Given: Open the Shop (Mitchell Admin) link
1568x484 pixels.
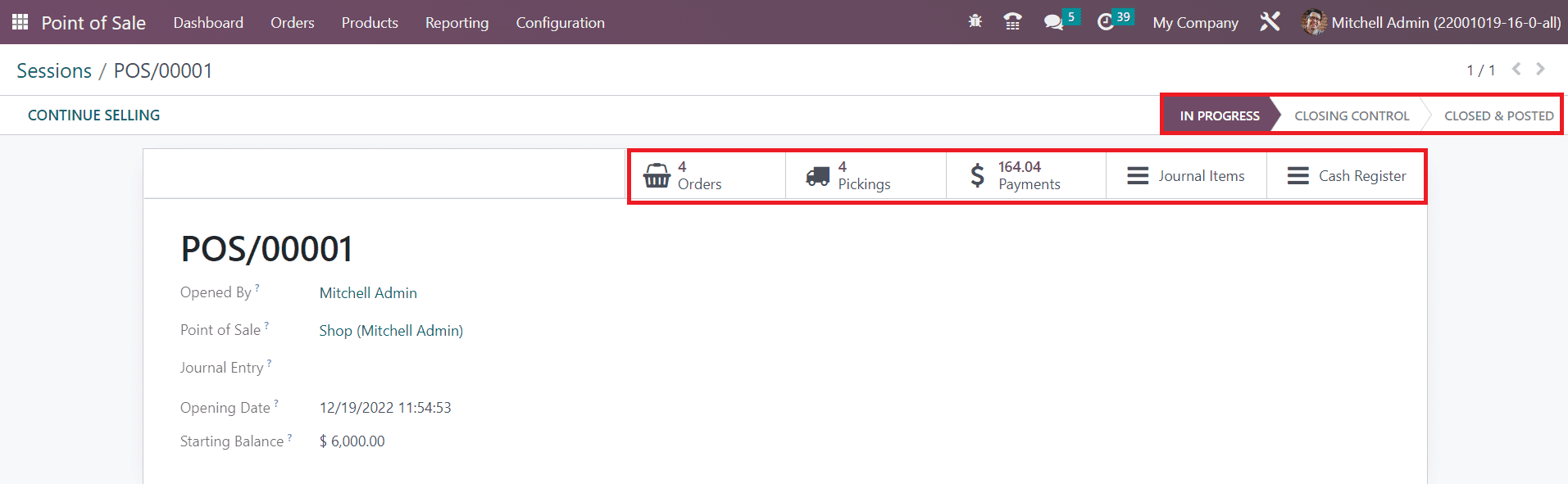Looking at the screenshot, I should point(391,331).
